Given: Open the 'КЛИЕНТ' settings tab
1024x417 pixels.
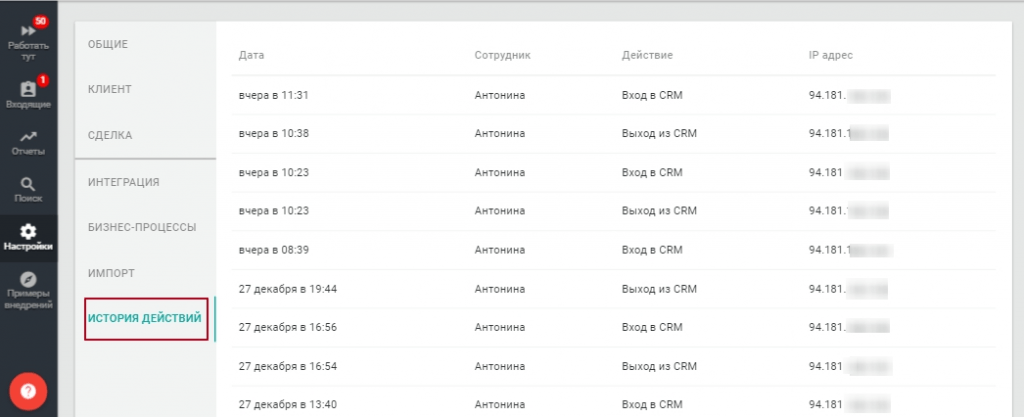Looking at the screenshot, I should point(110,89).
